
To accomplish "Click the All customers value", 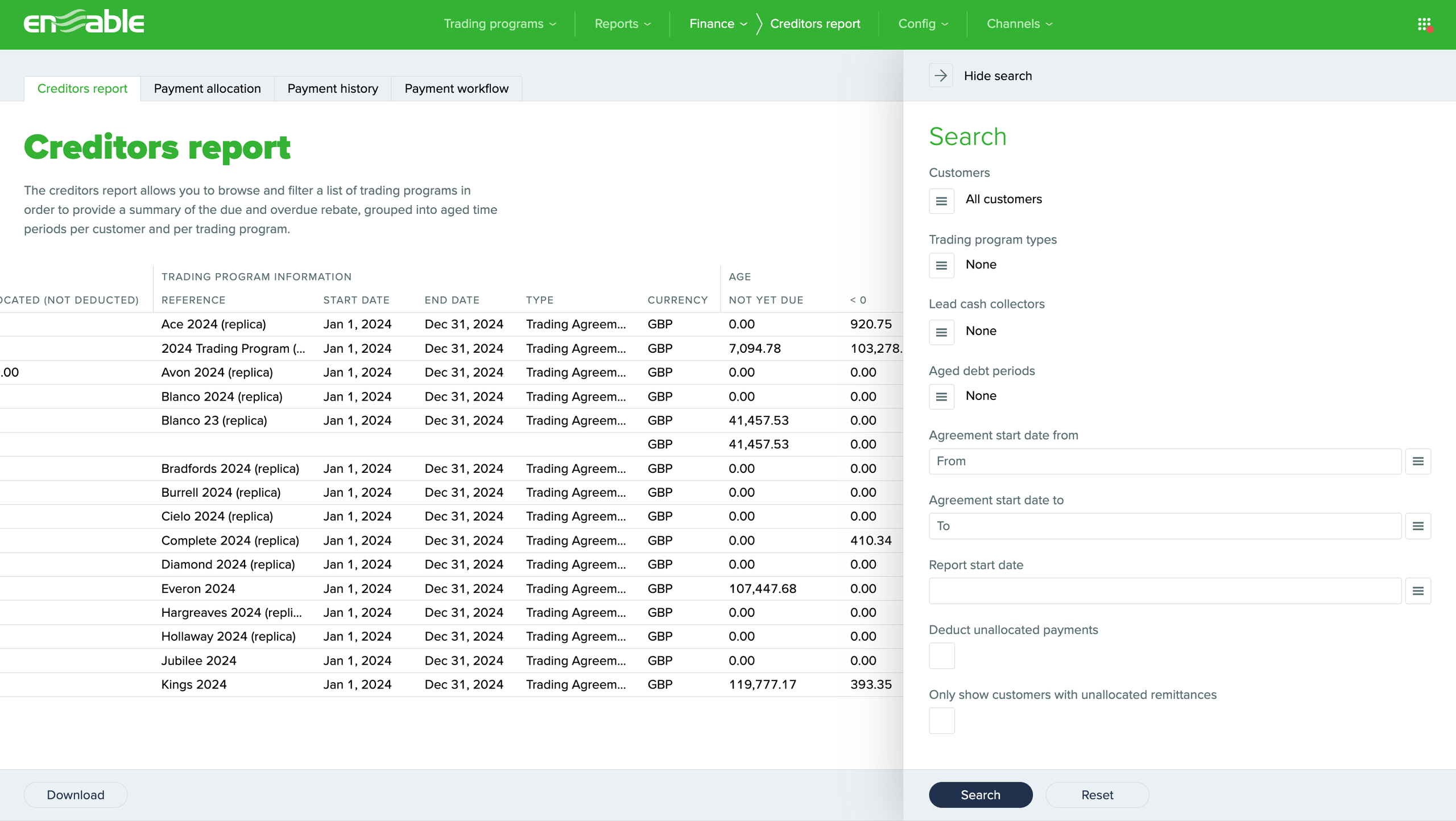I will pyautogui.click(x=1004, y=199).
